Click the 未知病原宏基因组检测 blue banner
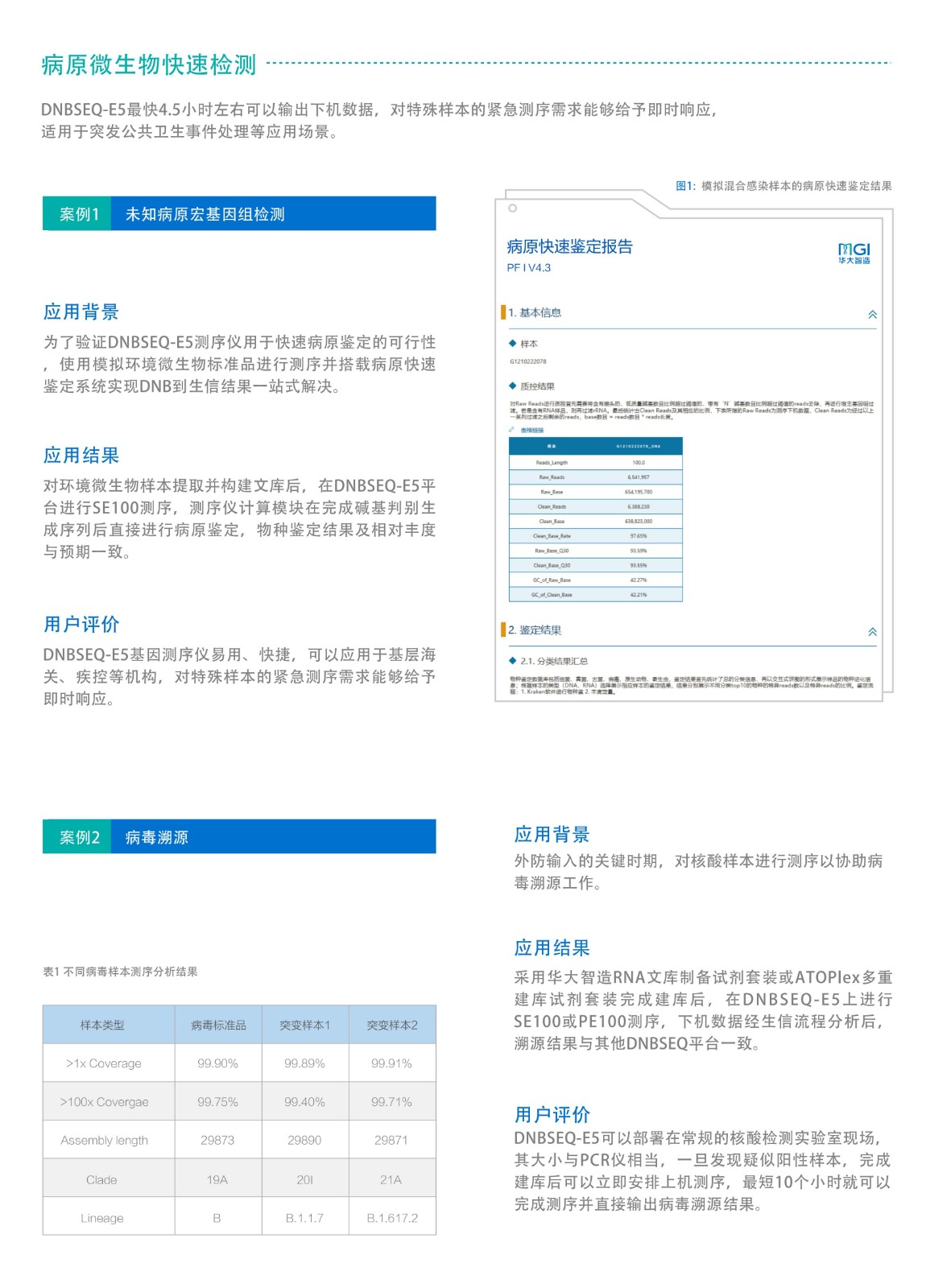The image size is (951, 1288). pos(273,214)
